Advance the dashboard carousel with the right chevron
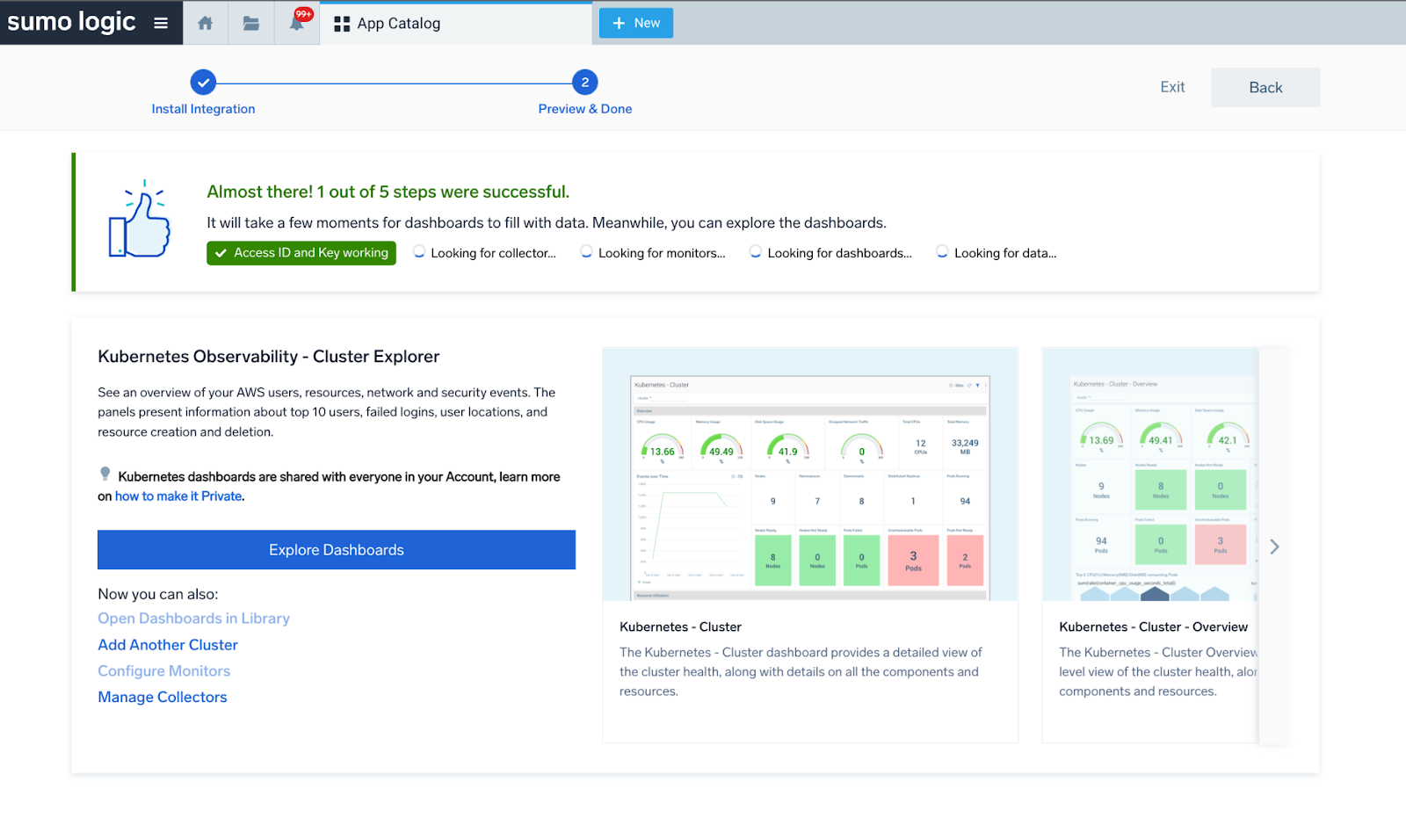The width and height of the screenshot is (1406, 840). 1274,547
